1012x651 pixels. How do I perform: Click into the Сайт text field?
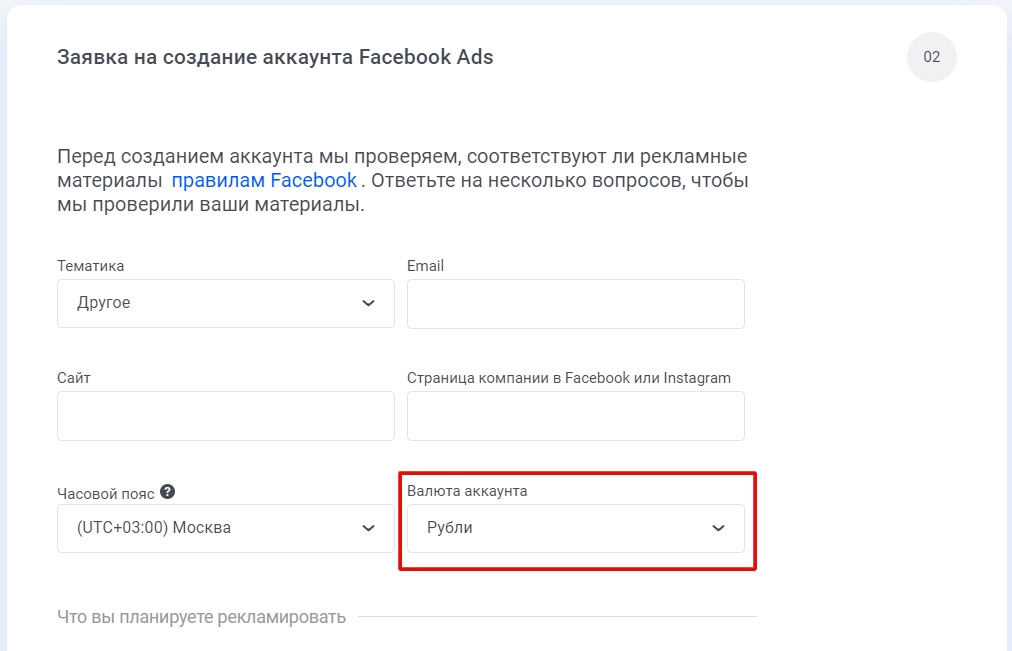pyautogui.click(x=225, y=416)
